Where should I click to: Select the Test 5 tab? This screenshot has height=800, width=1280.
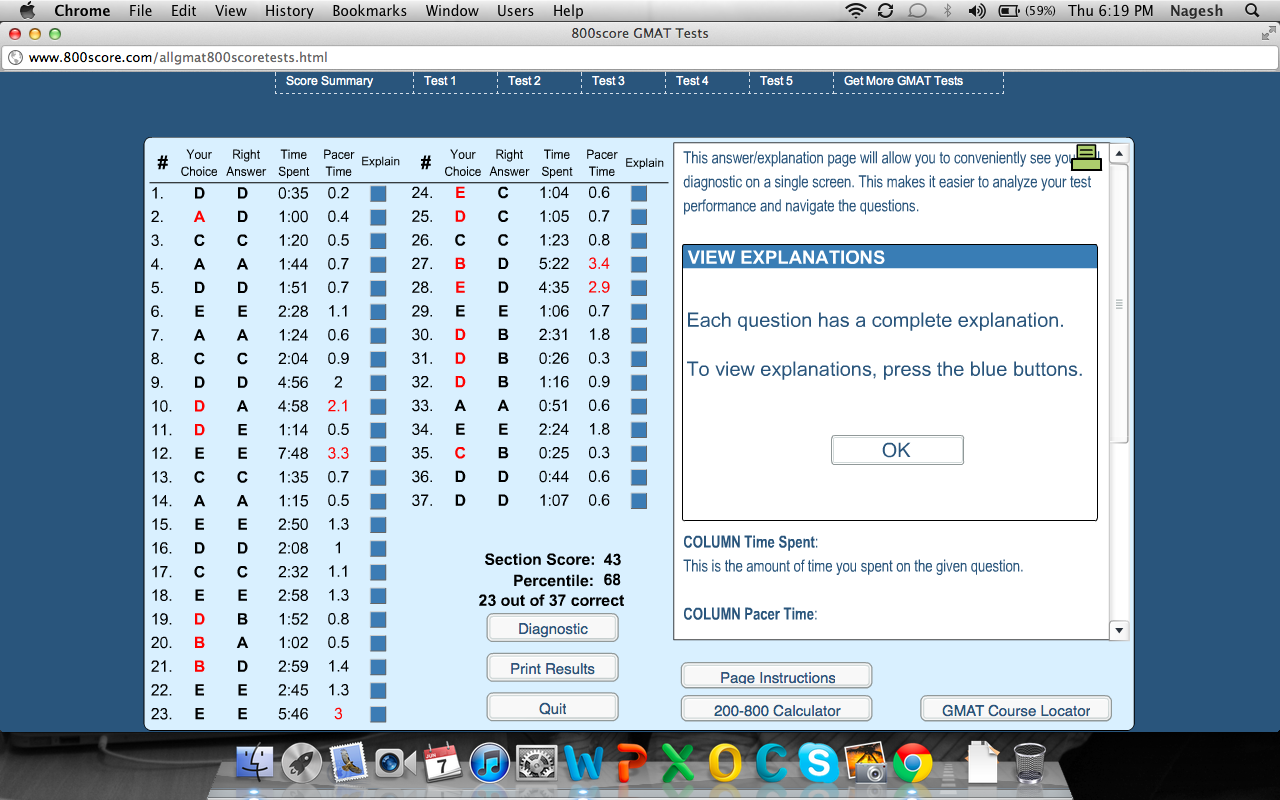pyautogui.click(x=776, y=81)
